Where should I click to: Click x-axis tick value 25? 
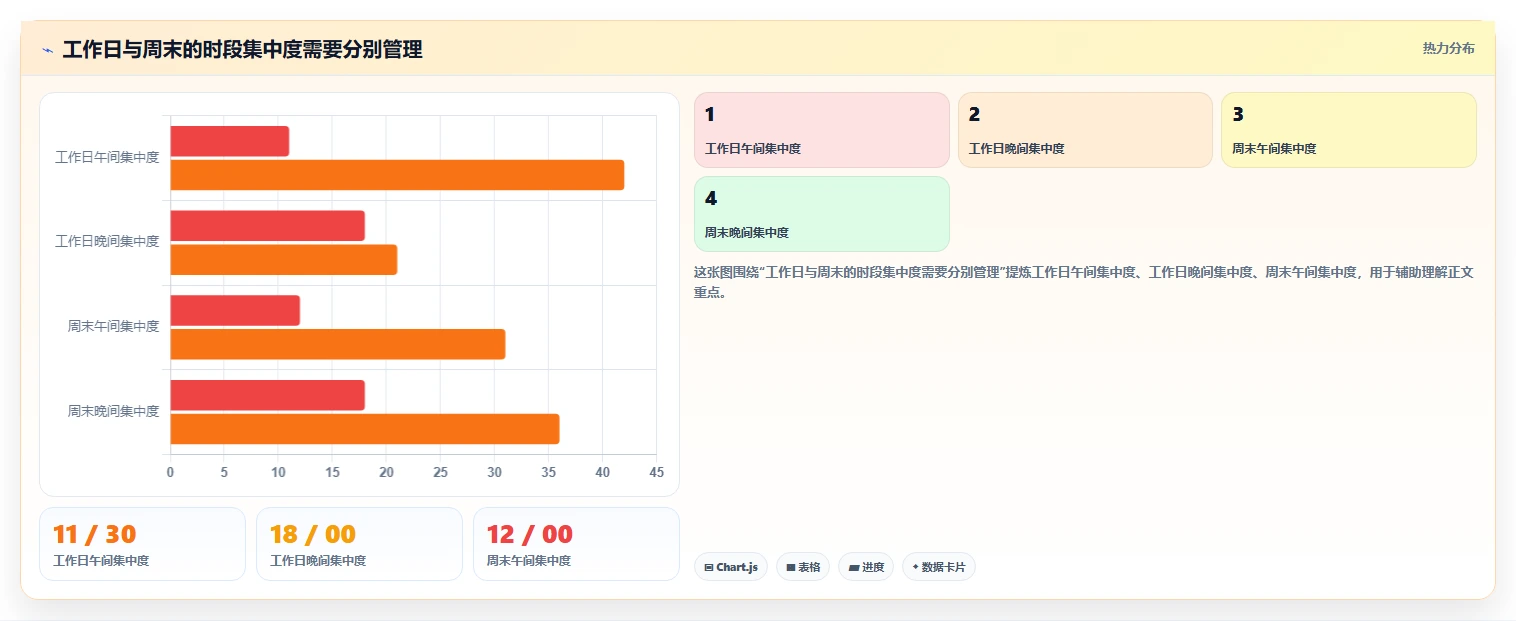pyautogui.click(x=440, y=472)
